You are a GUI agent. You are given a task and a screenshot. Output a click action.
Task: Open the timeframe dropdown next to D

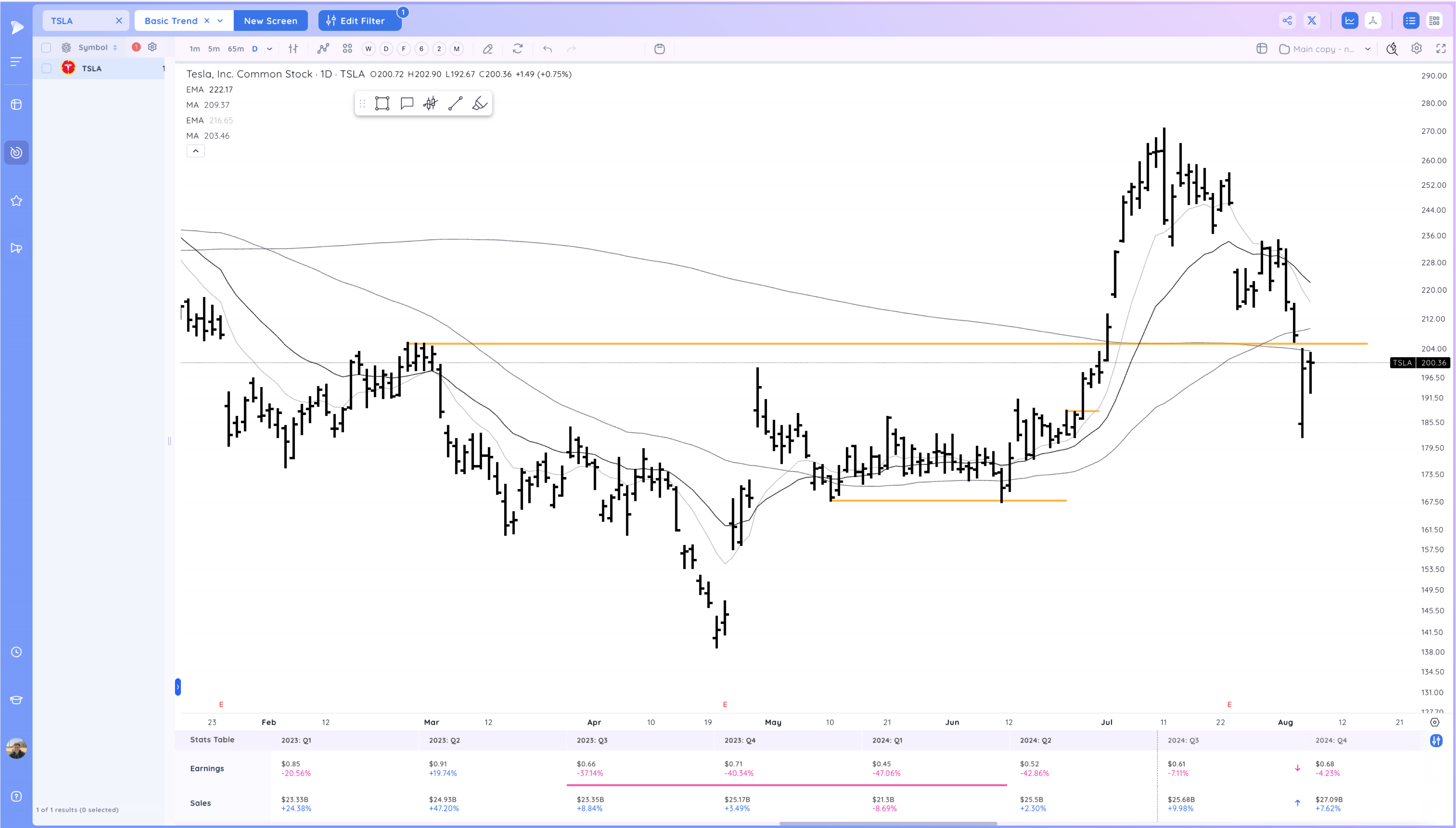269,49
